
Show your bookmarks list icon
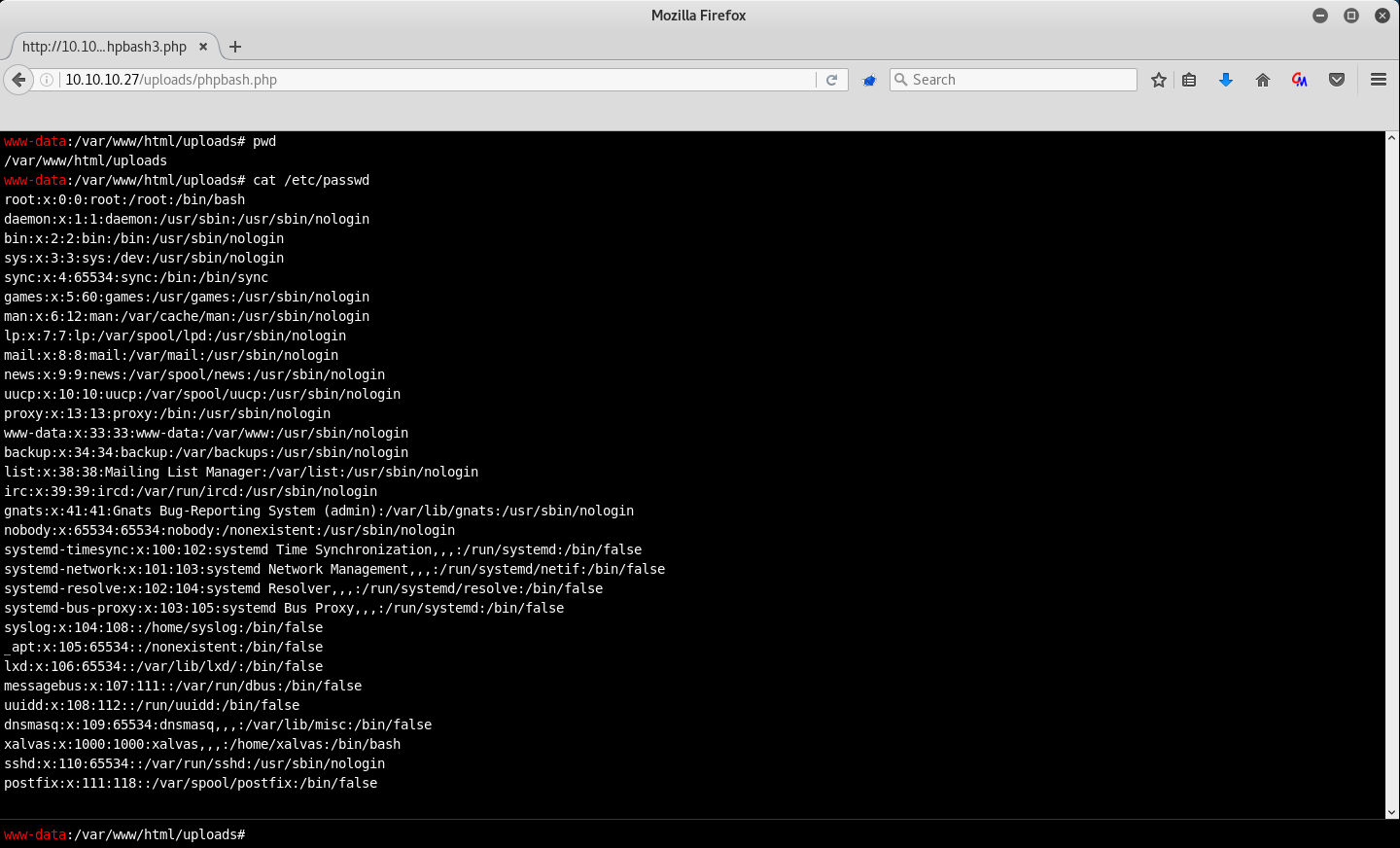pyautogui.click(x=1189, y=80)
